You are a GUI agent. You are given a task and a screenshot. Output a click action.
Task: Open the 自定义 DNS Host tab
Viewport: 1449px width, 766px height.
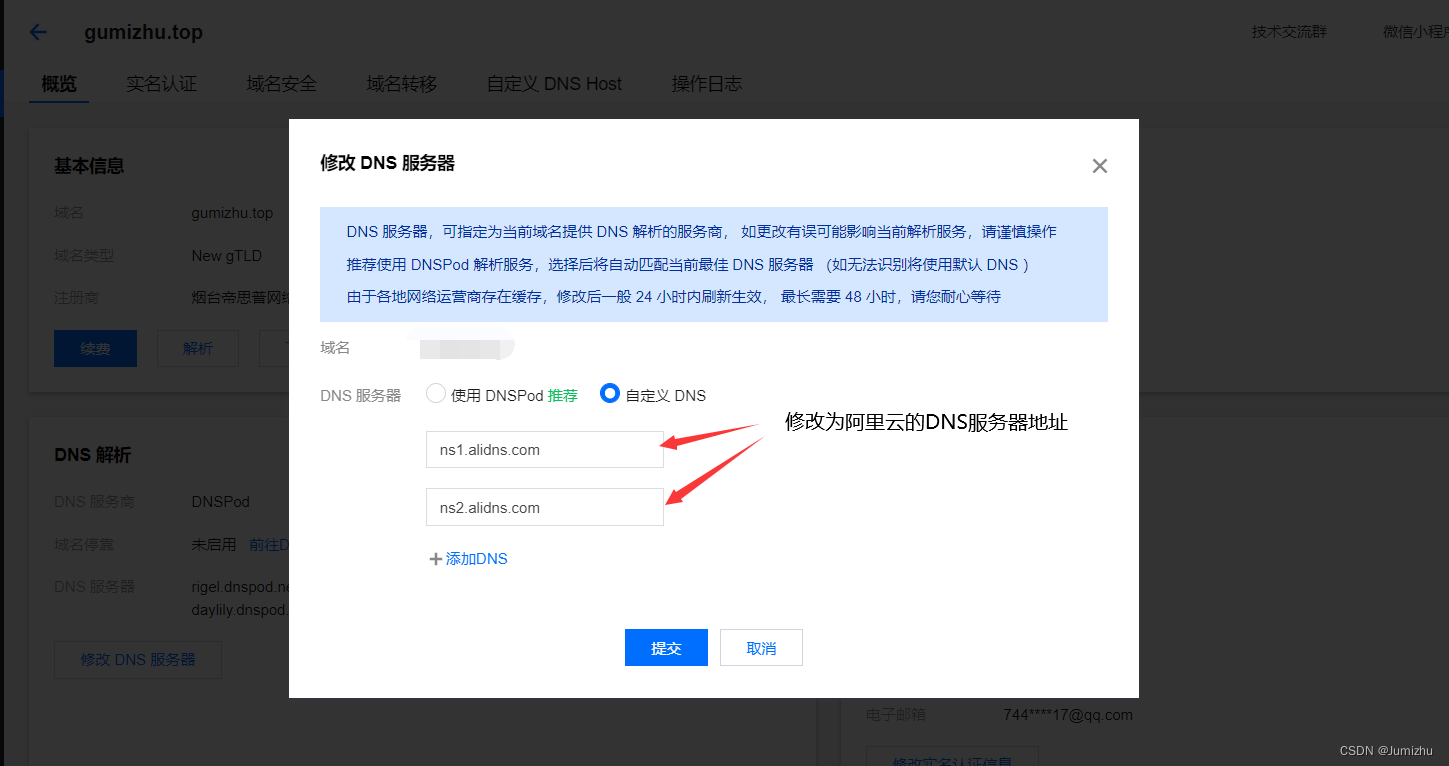click(554, 84)
